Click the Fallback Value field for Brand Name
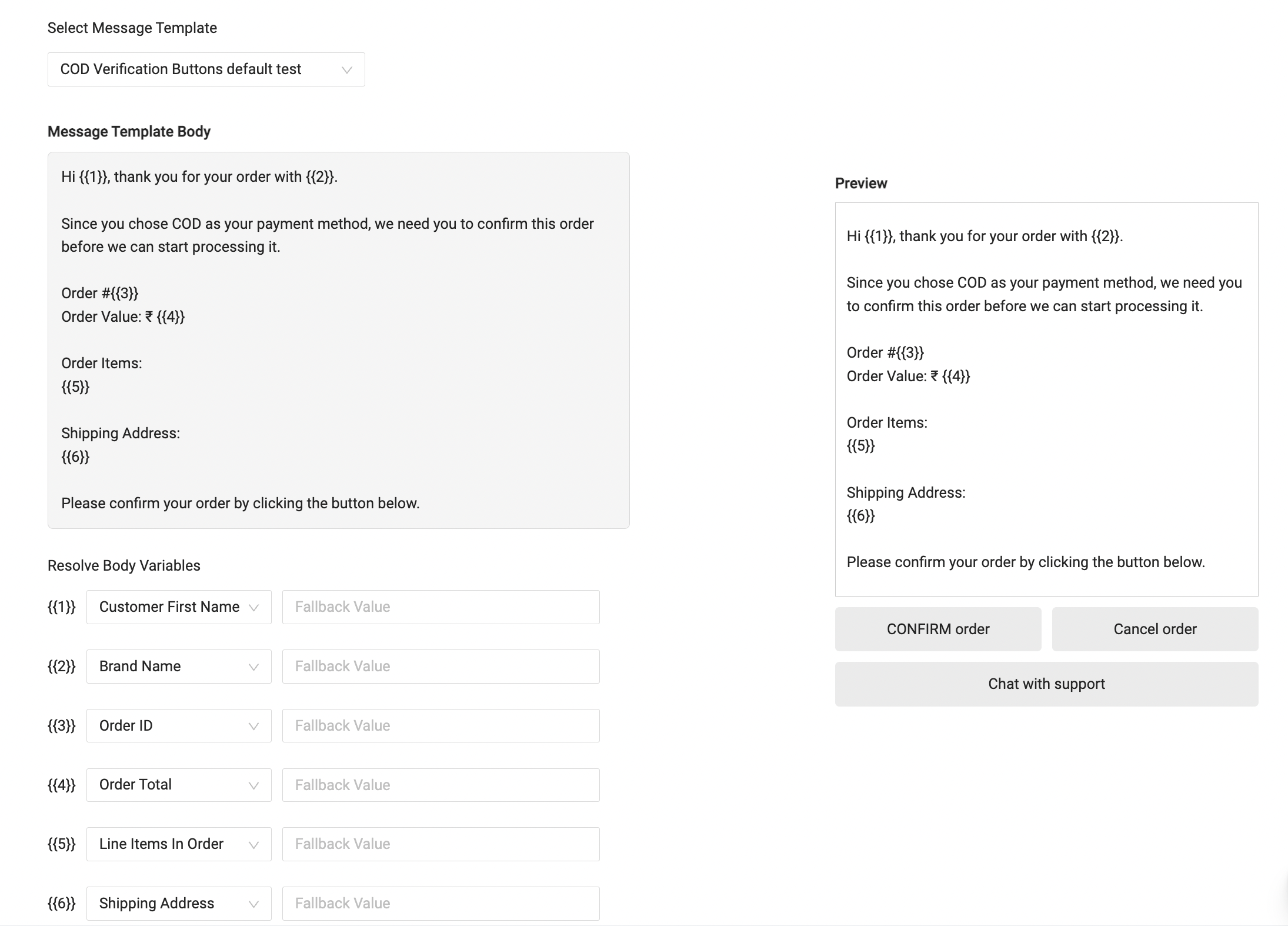Image resolution: width=1288 pixels, height=926 pixels. pos(440,666)
